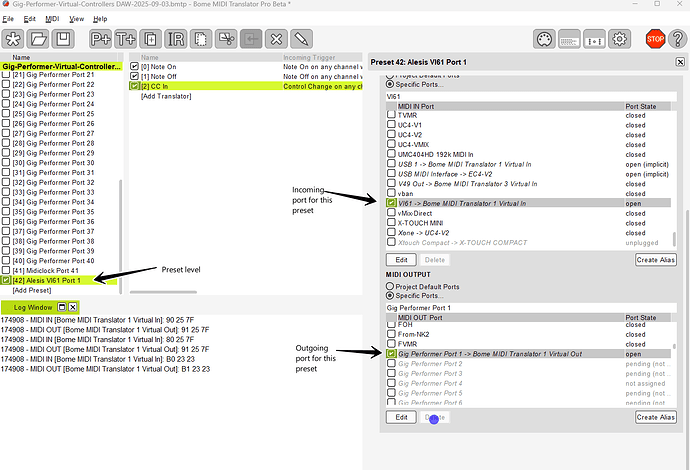690x470 pixels.
Task: Toggle the [1] Note Off translator checkbox
Action: (x=134, y=76)
